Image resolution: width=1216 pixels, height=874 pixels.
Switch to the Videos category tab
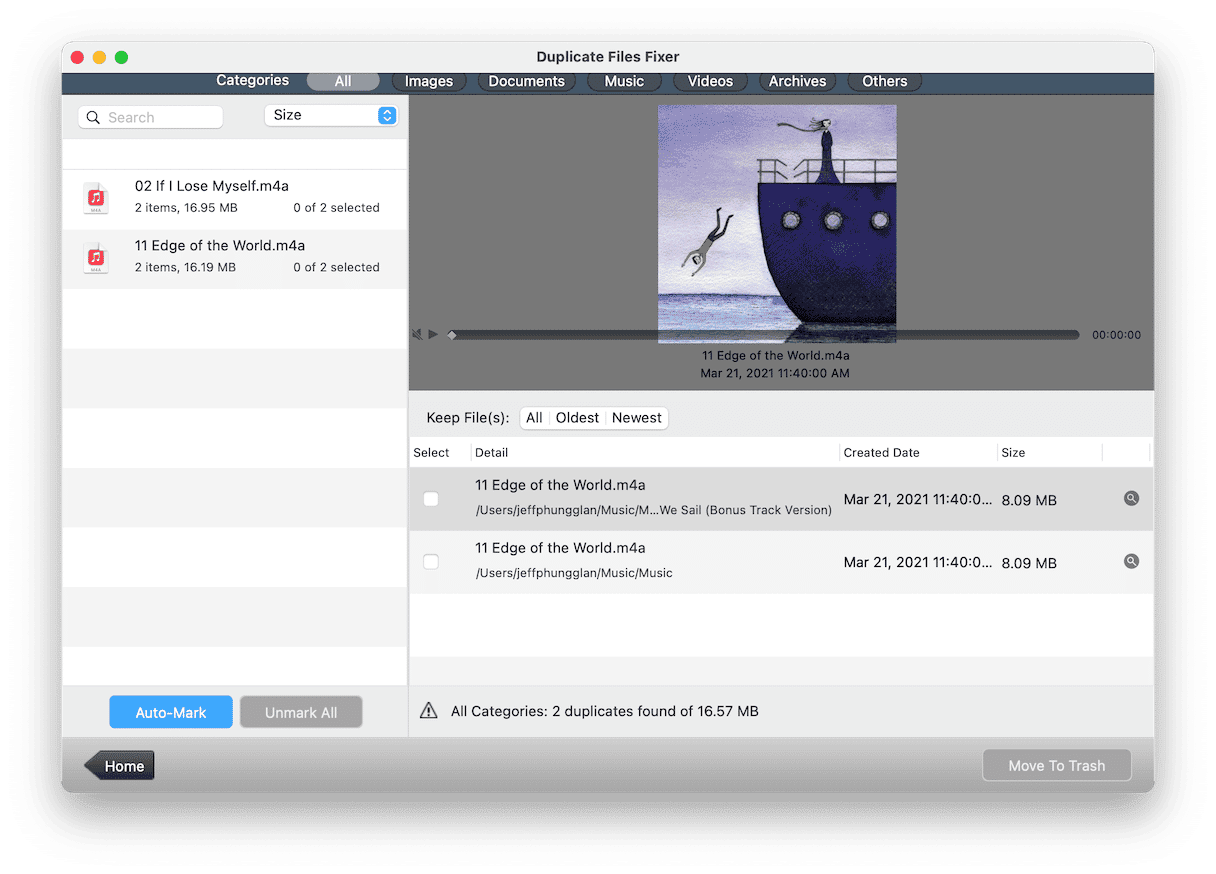(710, 81)
